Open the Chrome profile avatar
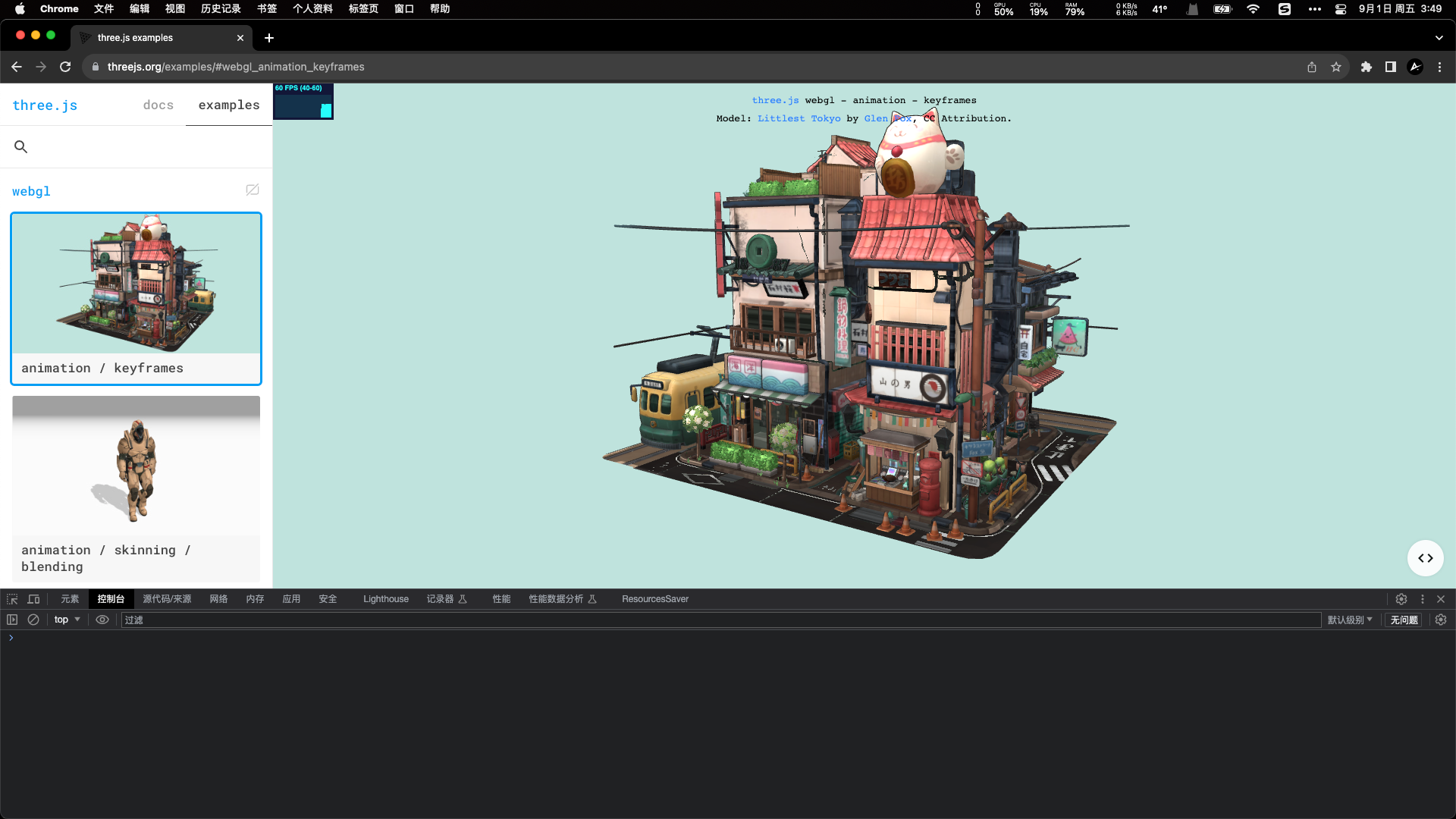Viewport: 1456px width, 819px height. click(1415, 67)
